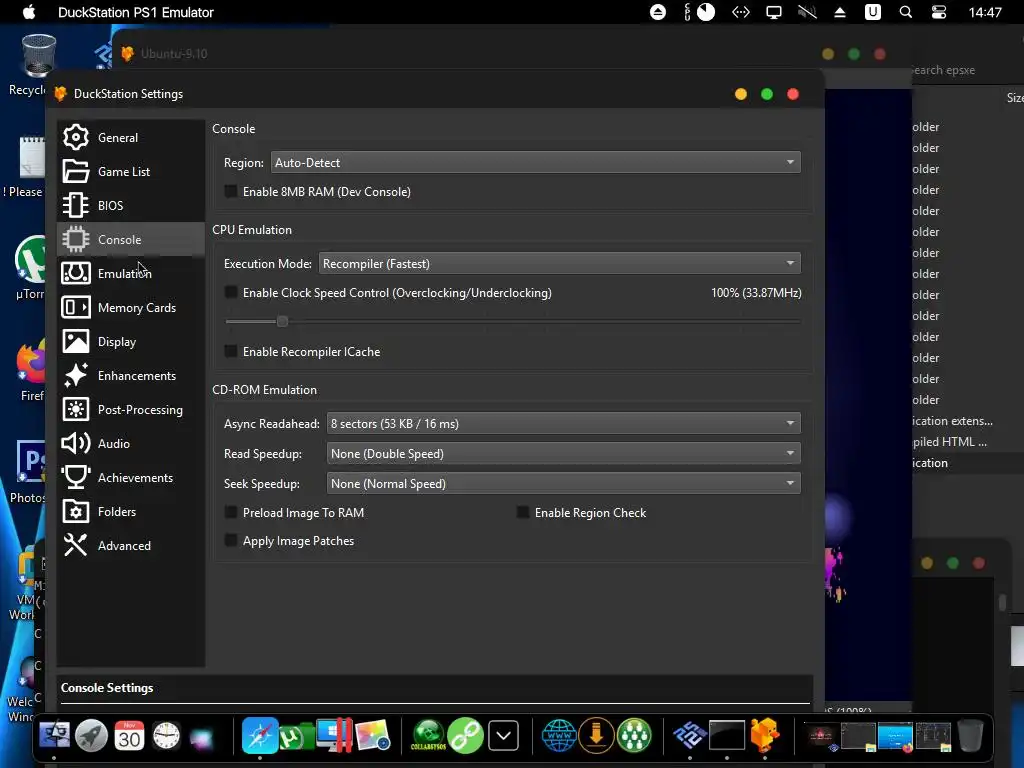1024x768 pixels.
Task: Select the 'ication extens...' row in background window
Action: pyautogui.click(x=953, y=421)
